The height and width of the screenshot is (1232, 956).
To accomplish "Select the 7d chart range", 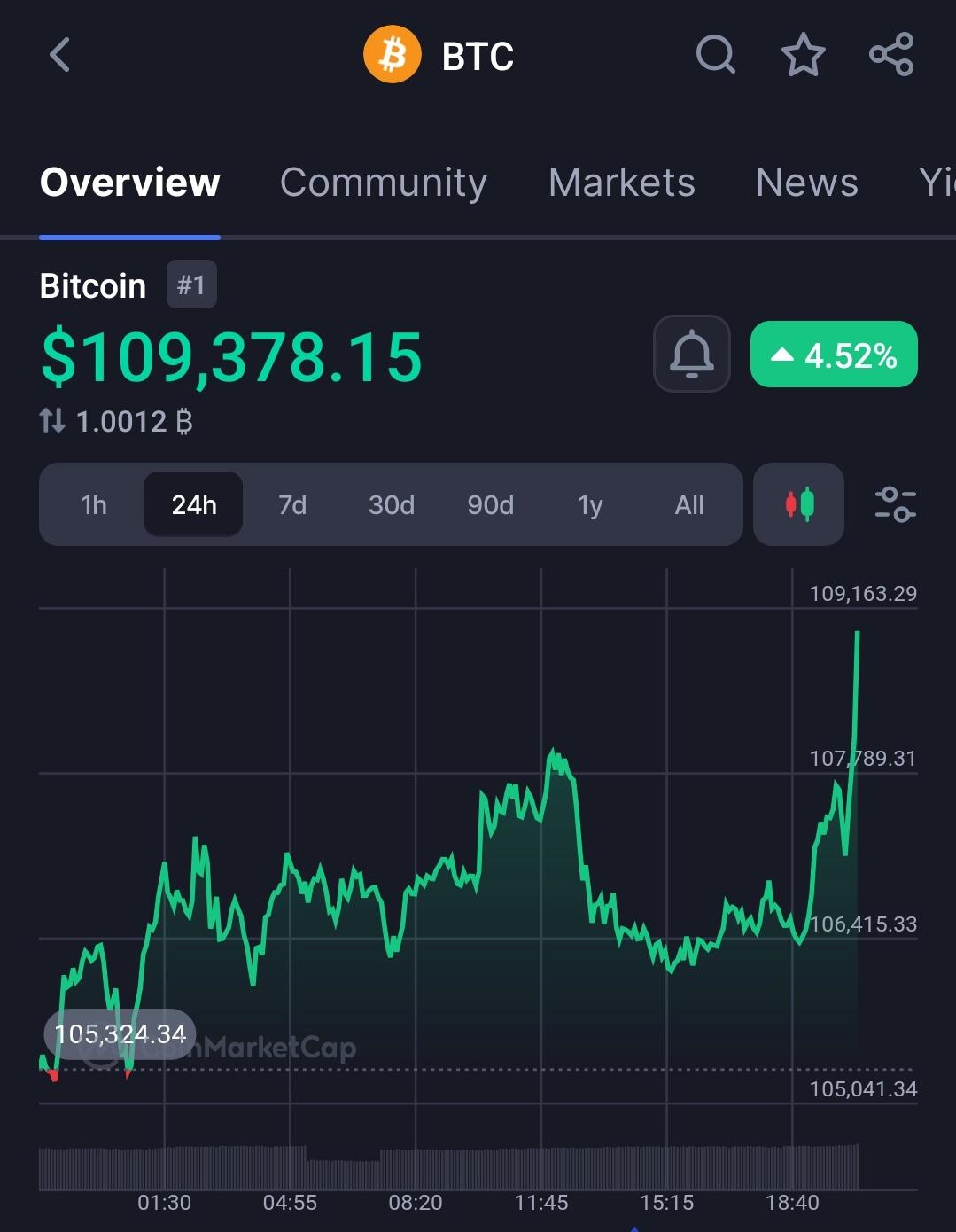I will [x=292, y=505].
